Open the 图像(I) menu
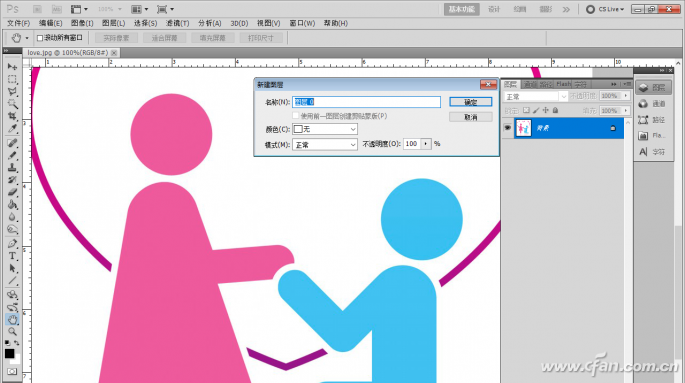The image size is (685, 383). (x=82, y=23)
